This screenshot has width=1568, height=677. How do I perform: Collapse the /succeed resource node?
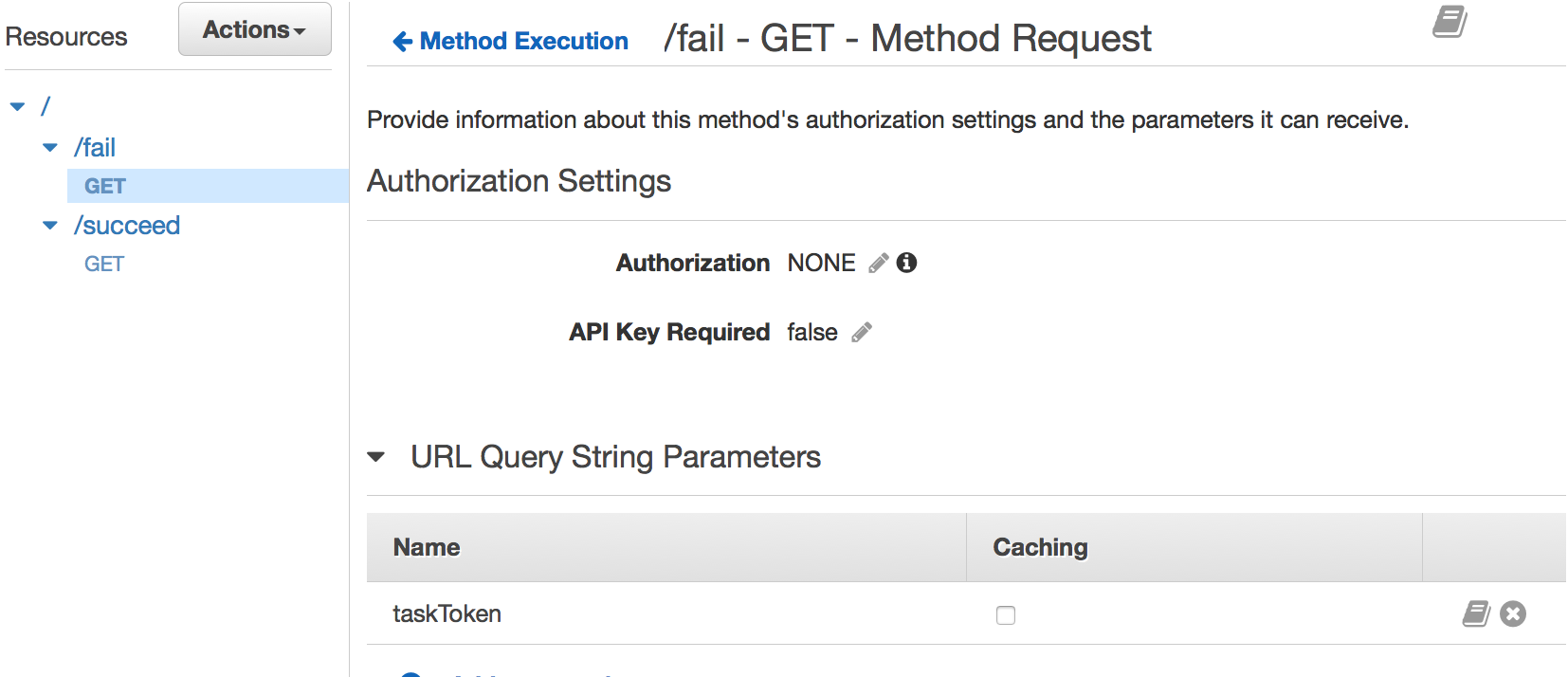click(x=50, y=225)
